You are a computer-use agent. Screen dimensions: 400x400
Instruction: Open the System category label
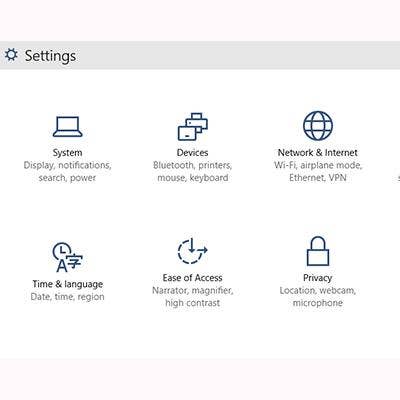67,153
